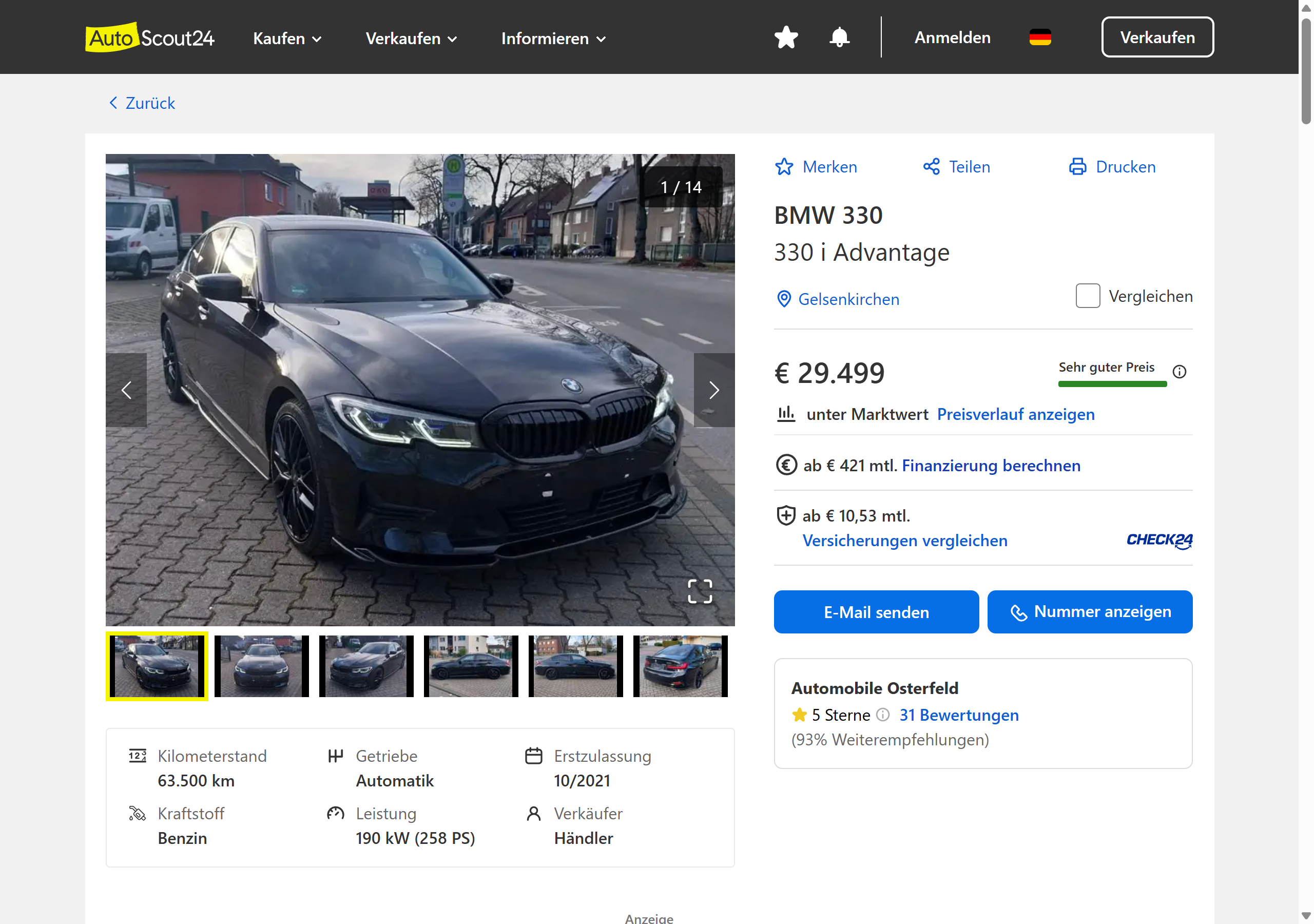Viewport: 1314px width, 924px height.
Task: Go back via Zurück link
Action: coord(142,103)
